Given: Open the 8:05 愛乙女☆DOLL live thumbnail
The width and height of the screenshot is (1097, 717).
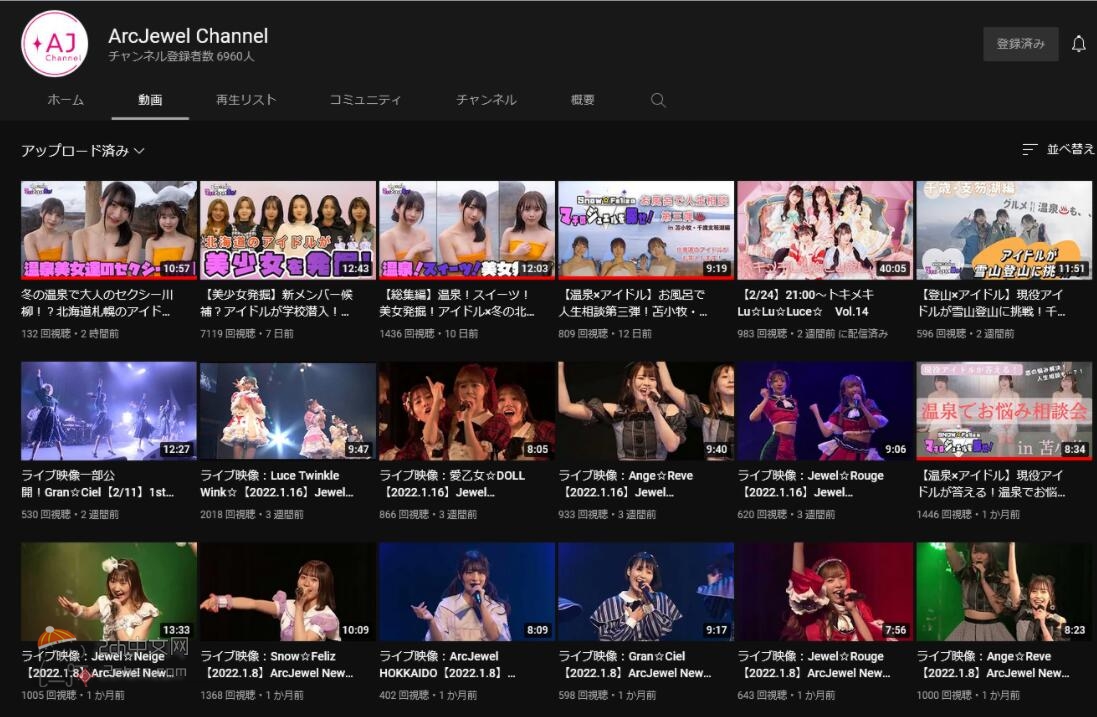Looking at the screenshot, I should (467, 411).
